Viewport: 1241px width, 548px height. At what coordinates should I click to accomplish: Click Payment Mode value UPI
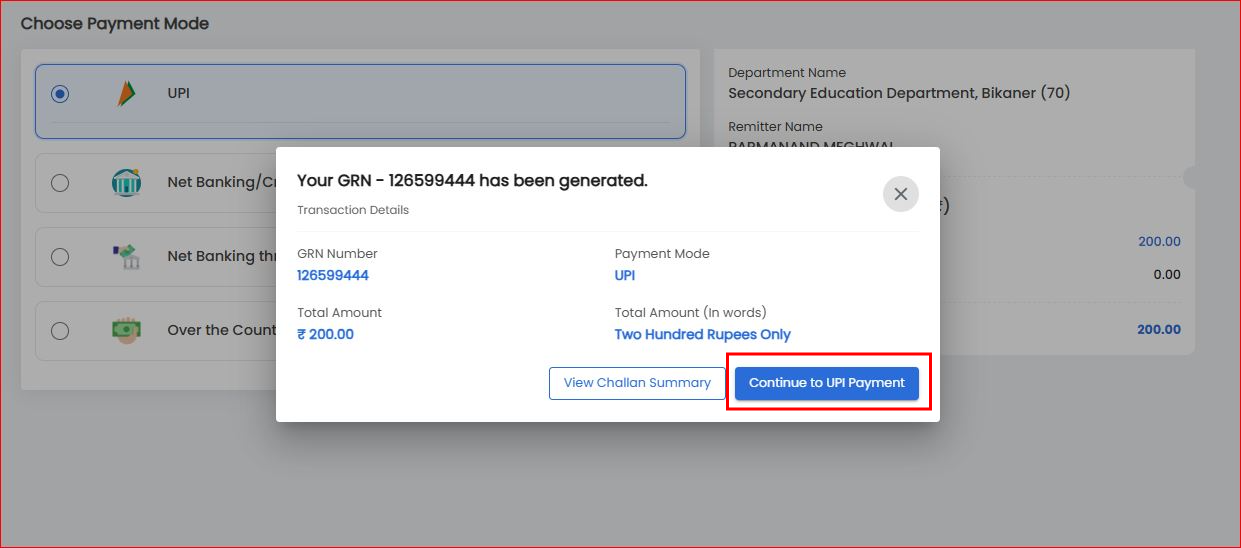tap(625, 276)
